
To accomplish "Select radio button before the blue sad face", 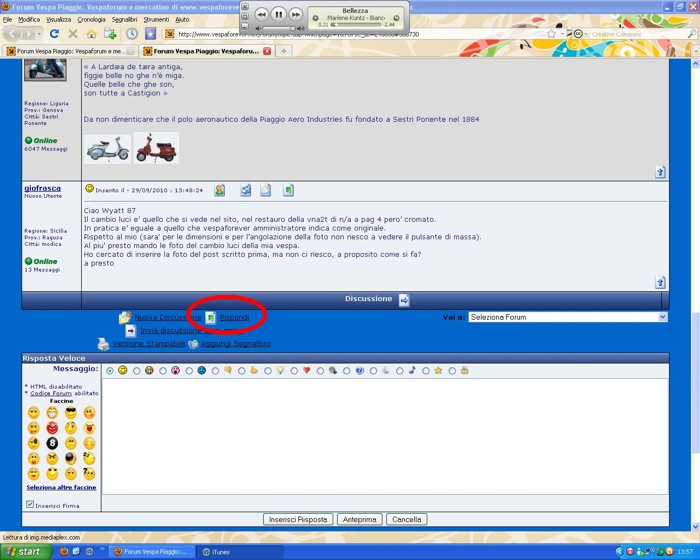I will tap(189, 371).
